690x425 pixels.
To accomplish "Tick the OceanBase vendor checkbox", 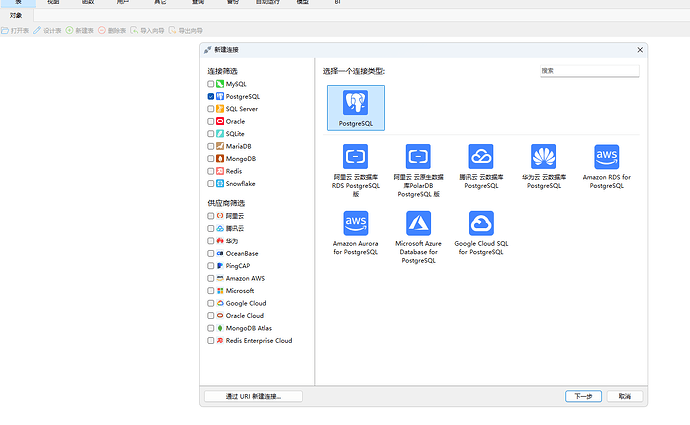I will (210, 253).
